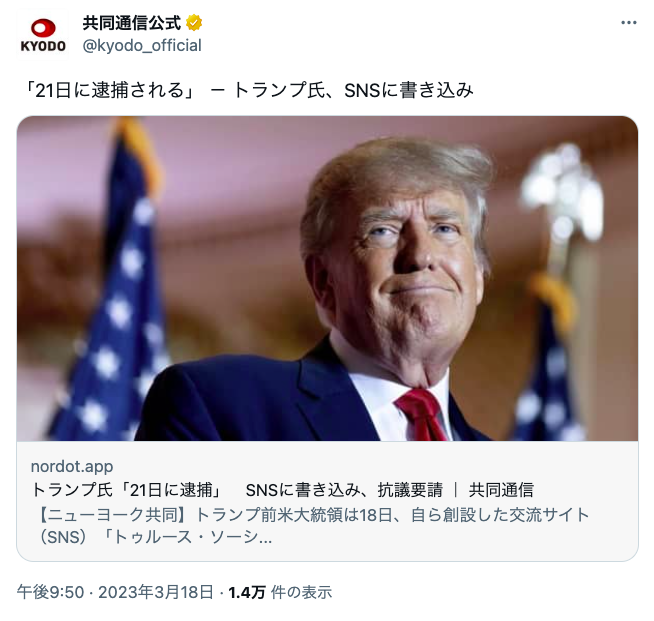This screenshot has width=654, height=621.
Task: Click the 午後9:50 timestamp
Action: 50,592
